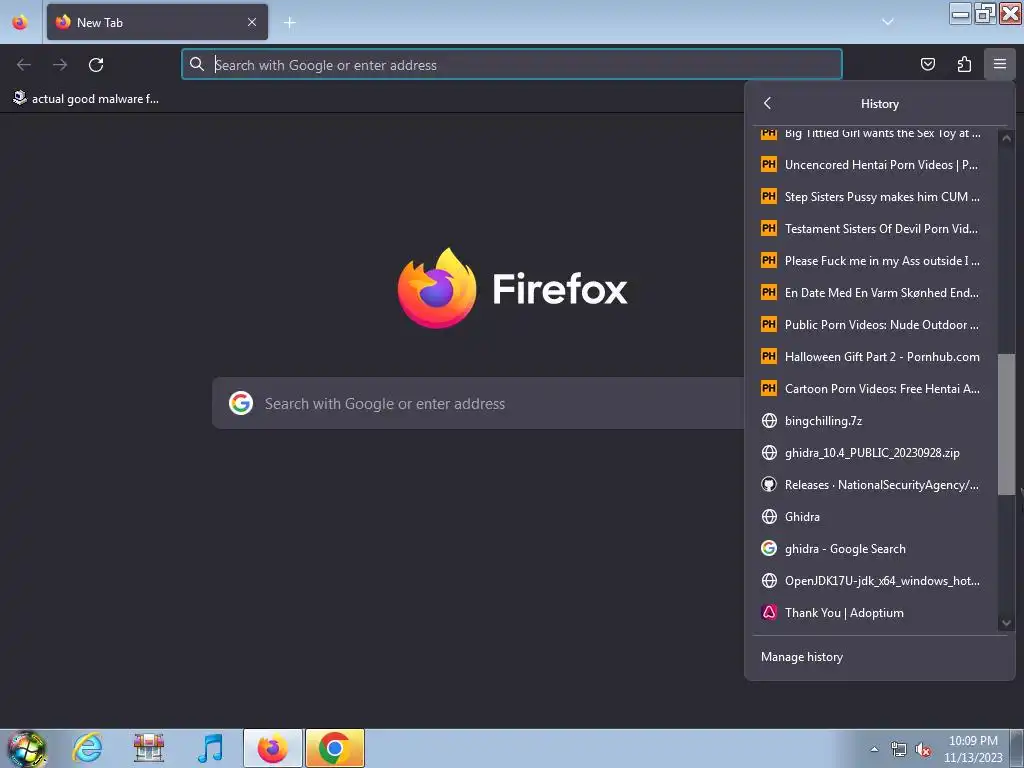Click Google logo in page search box

pyautogui.click(x=241, y=404)
